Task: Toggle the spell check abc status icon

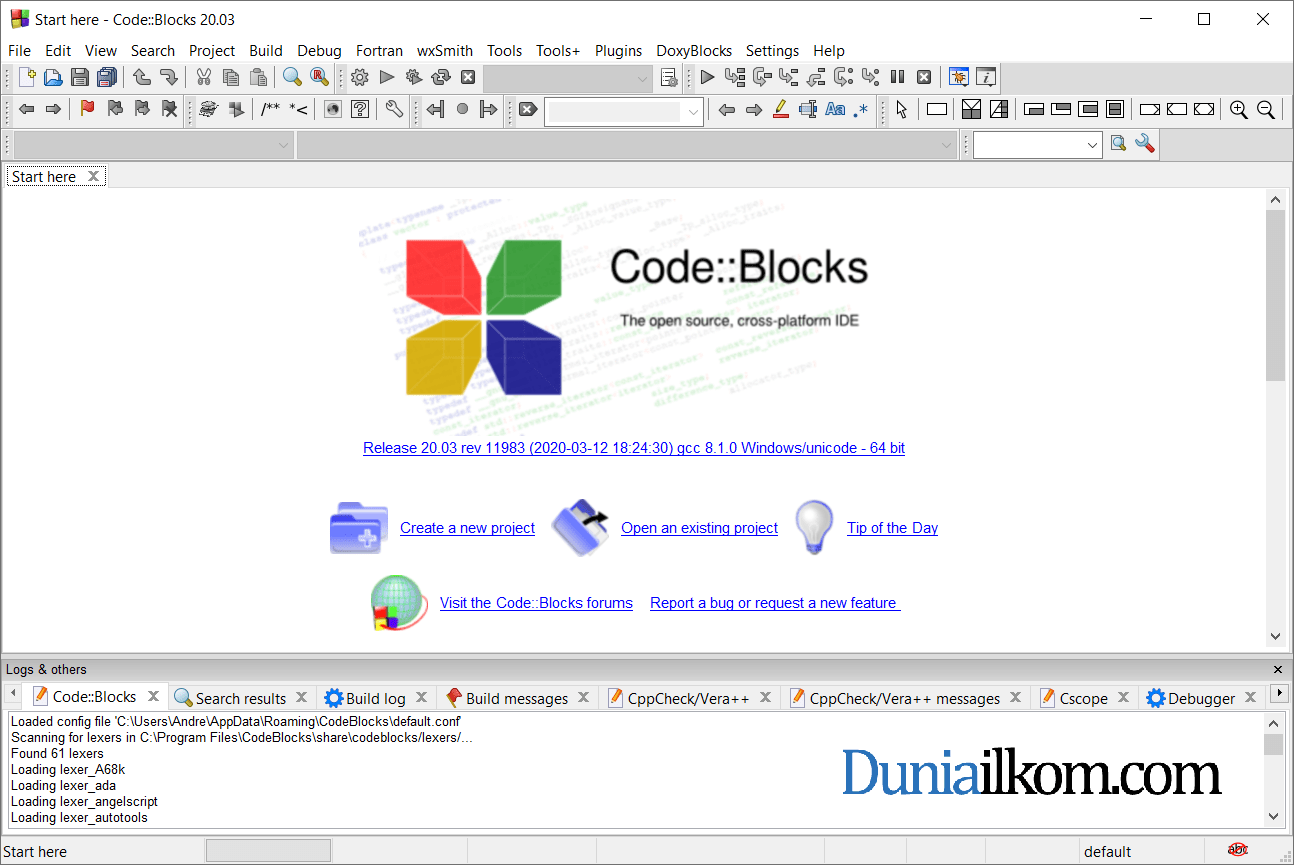Action: point(1238,851)
